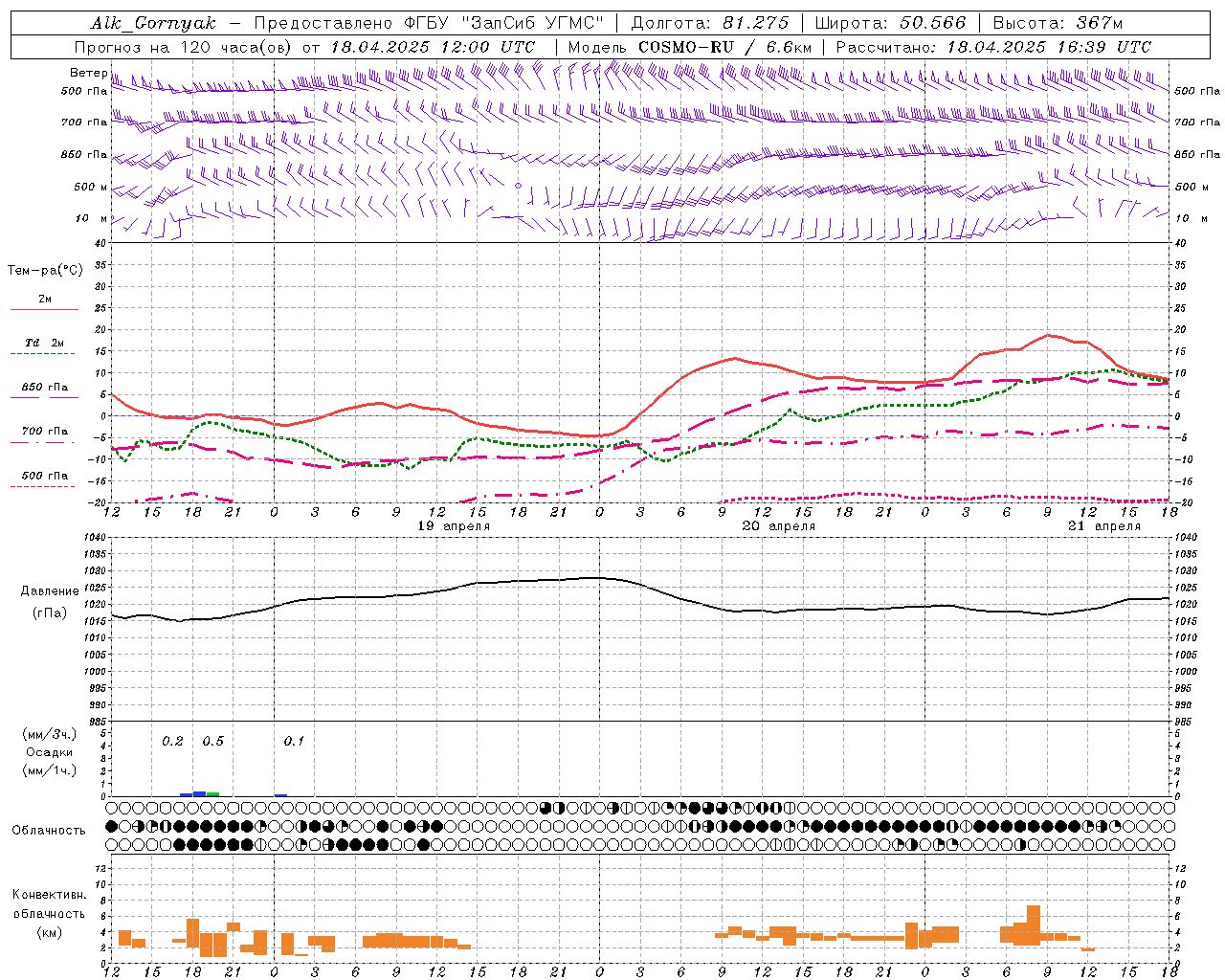
Task: Select the "Долгота: 81.275" longitude text
Action: pos(710,23)
